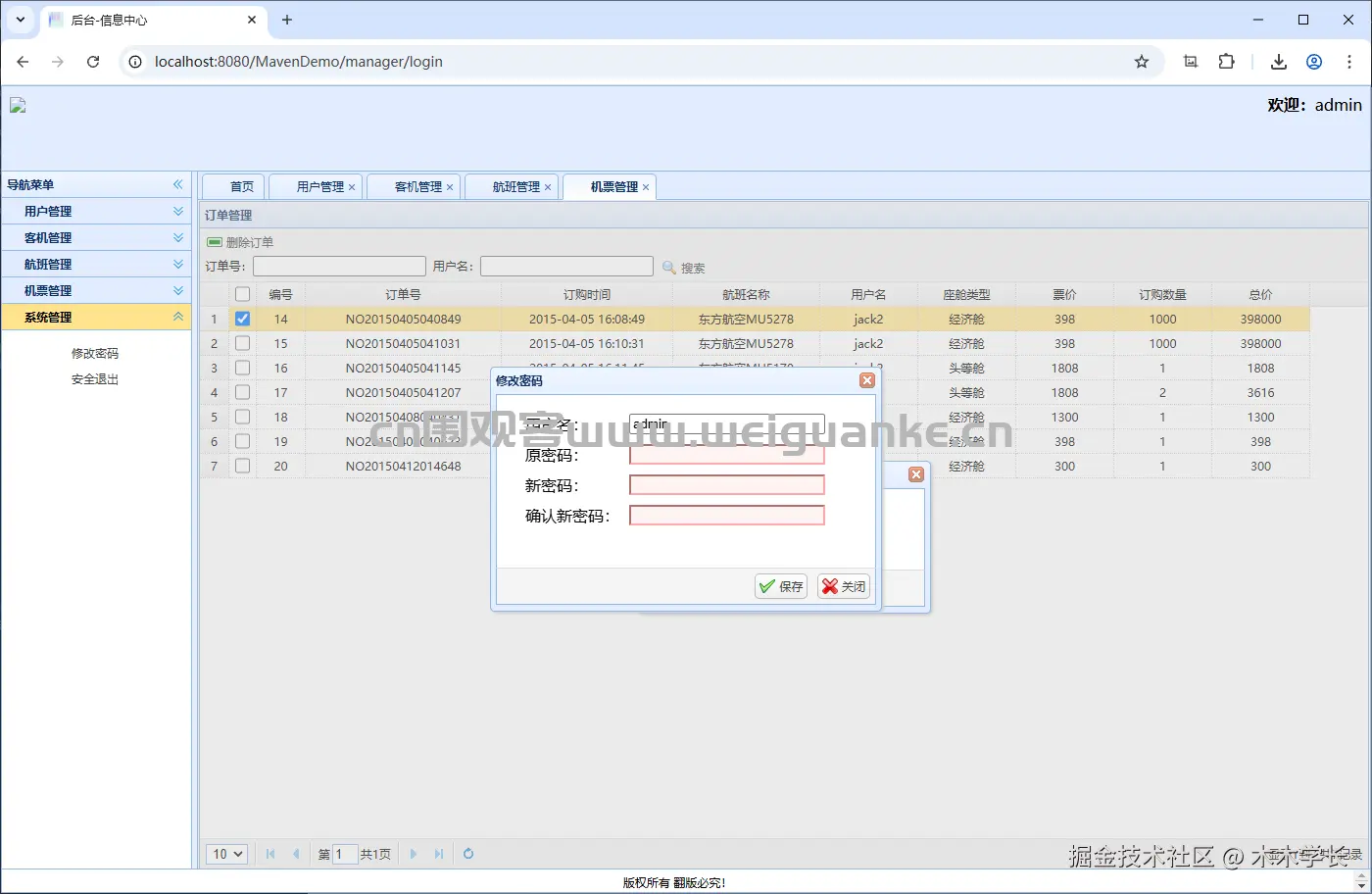This screenshot has height=894, width=1372.
Task: Click the address bar URL
Action: tap(299, 62)
